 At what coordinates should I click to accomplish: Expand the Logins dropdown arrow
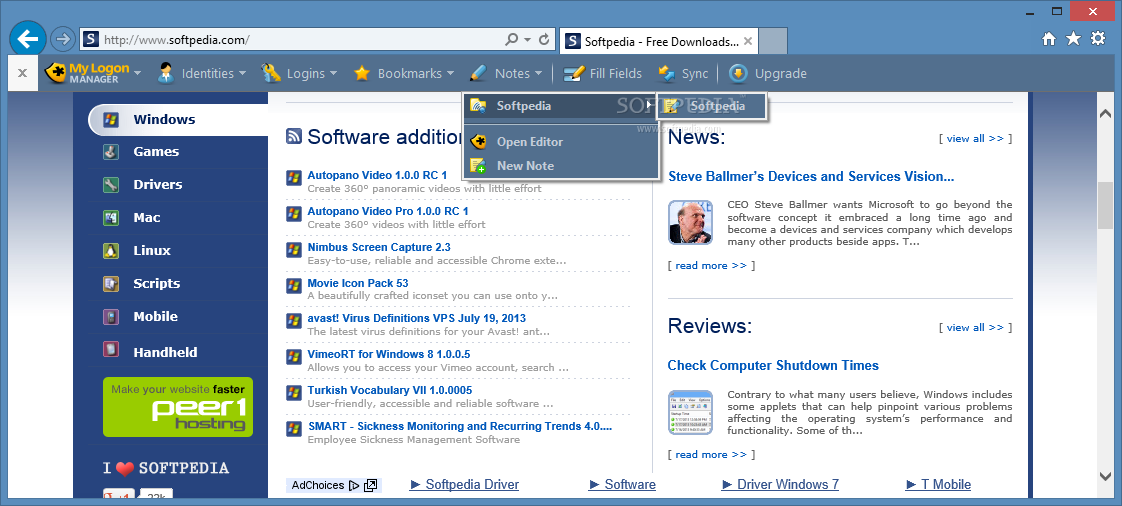(333, 73)
